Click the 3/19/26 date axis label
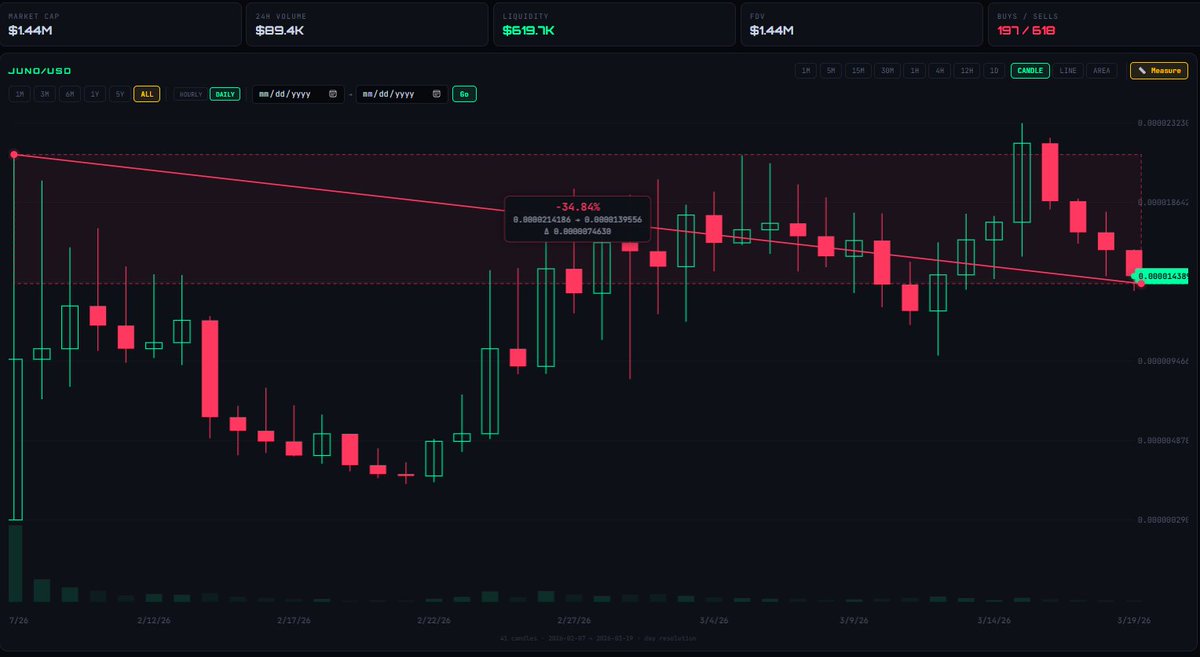1200x657 pixels. tap(1135, 620)
